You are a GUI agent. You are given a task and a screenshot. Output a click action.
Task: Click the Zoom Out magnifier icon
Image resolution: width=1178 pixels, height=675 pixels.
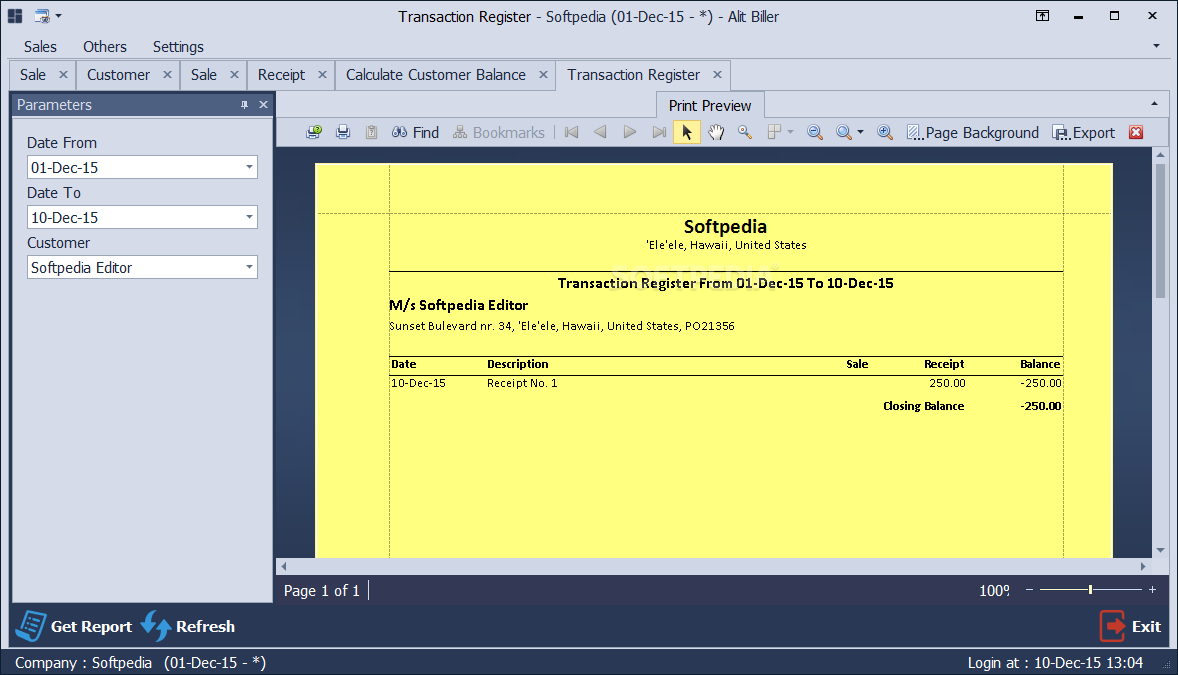tap(814, 132)
